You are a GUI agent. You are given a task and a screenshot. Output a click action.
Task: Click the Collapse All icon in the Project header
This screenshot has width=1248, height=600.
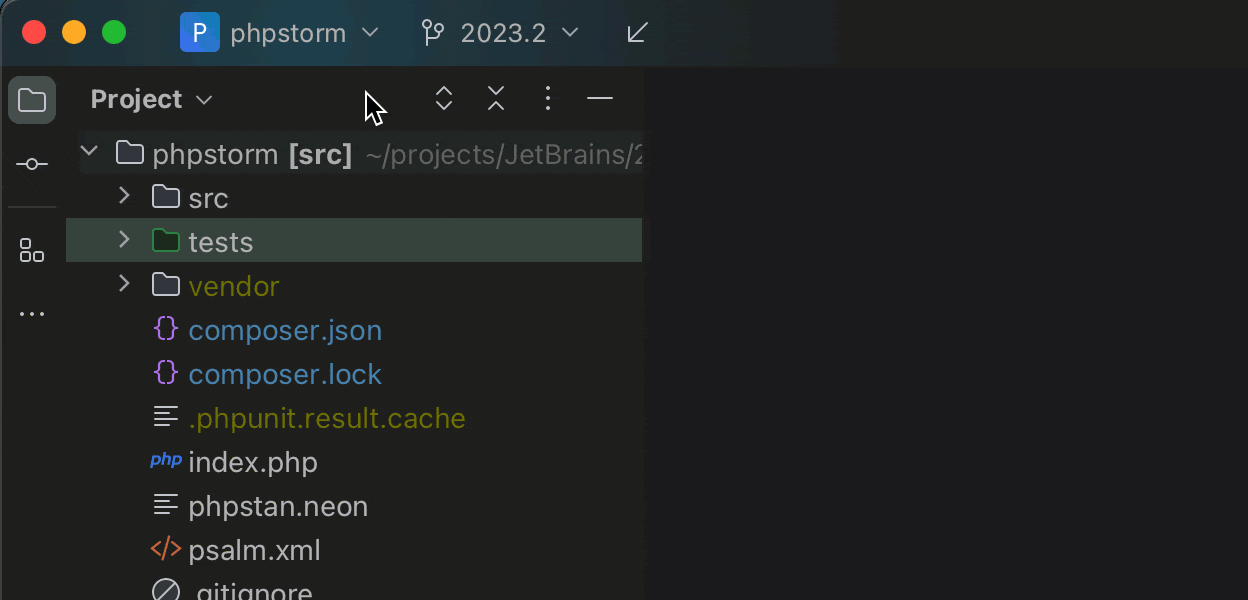[x=496, y=98]
